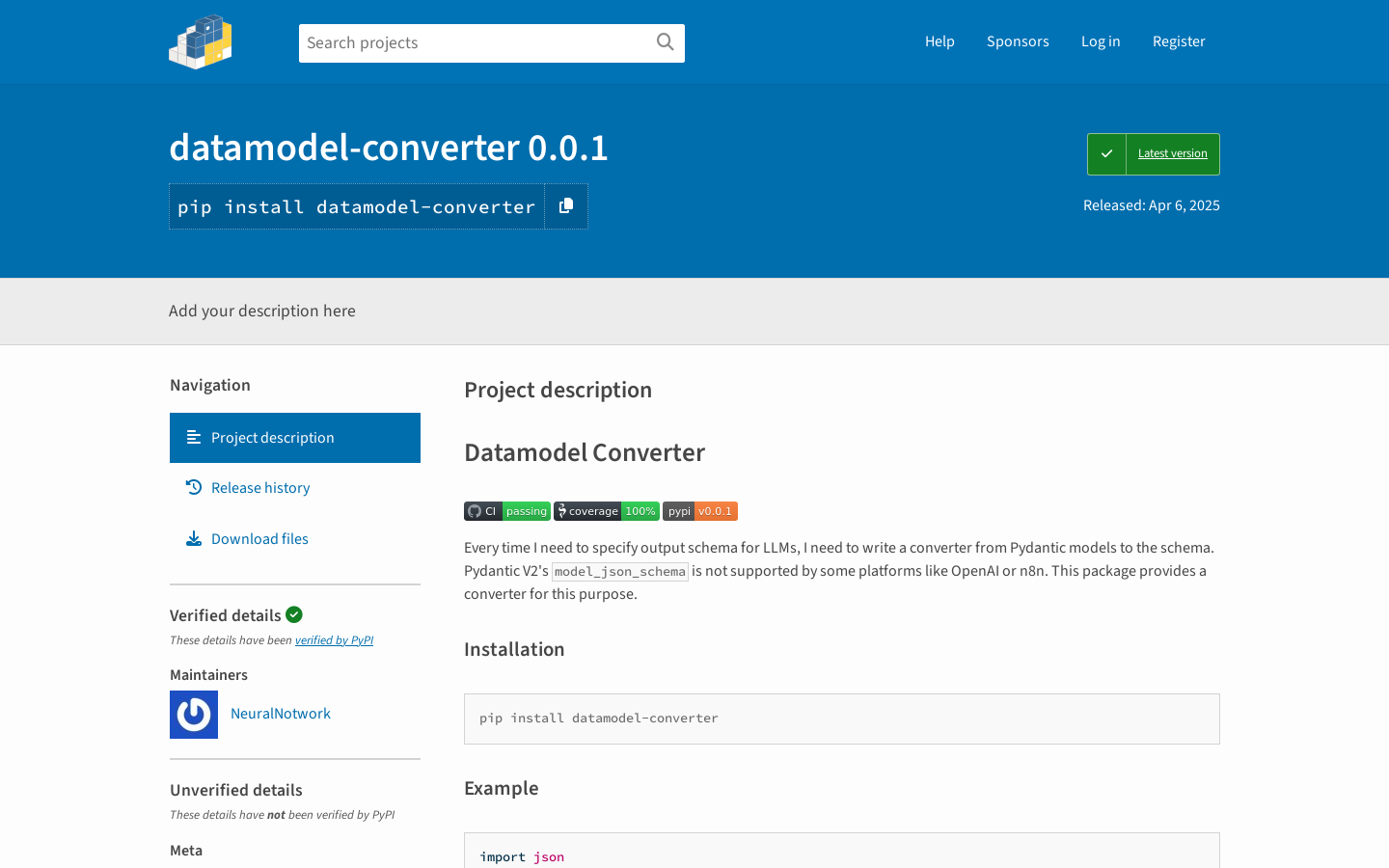Select the Project description tab
Viewport: 1389px width, 868px height.
(x=295, y=438)
